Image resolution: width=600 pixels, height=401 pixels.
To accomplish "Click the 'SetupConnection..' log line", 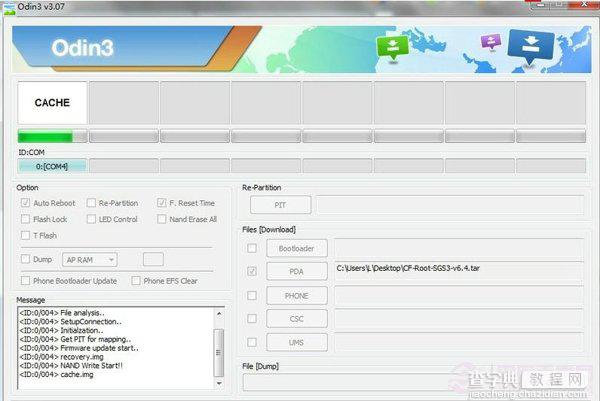I will [x=70, y=321].
